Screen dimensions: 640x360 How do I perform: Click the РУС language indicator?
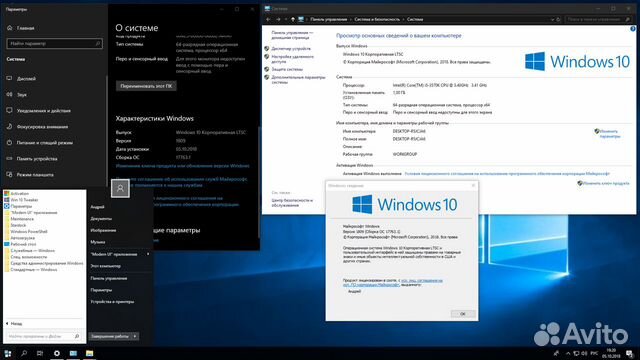click(x=594, y=353)
